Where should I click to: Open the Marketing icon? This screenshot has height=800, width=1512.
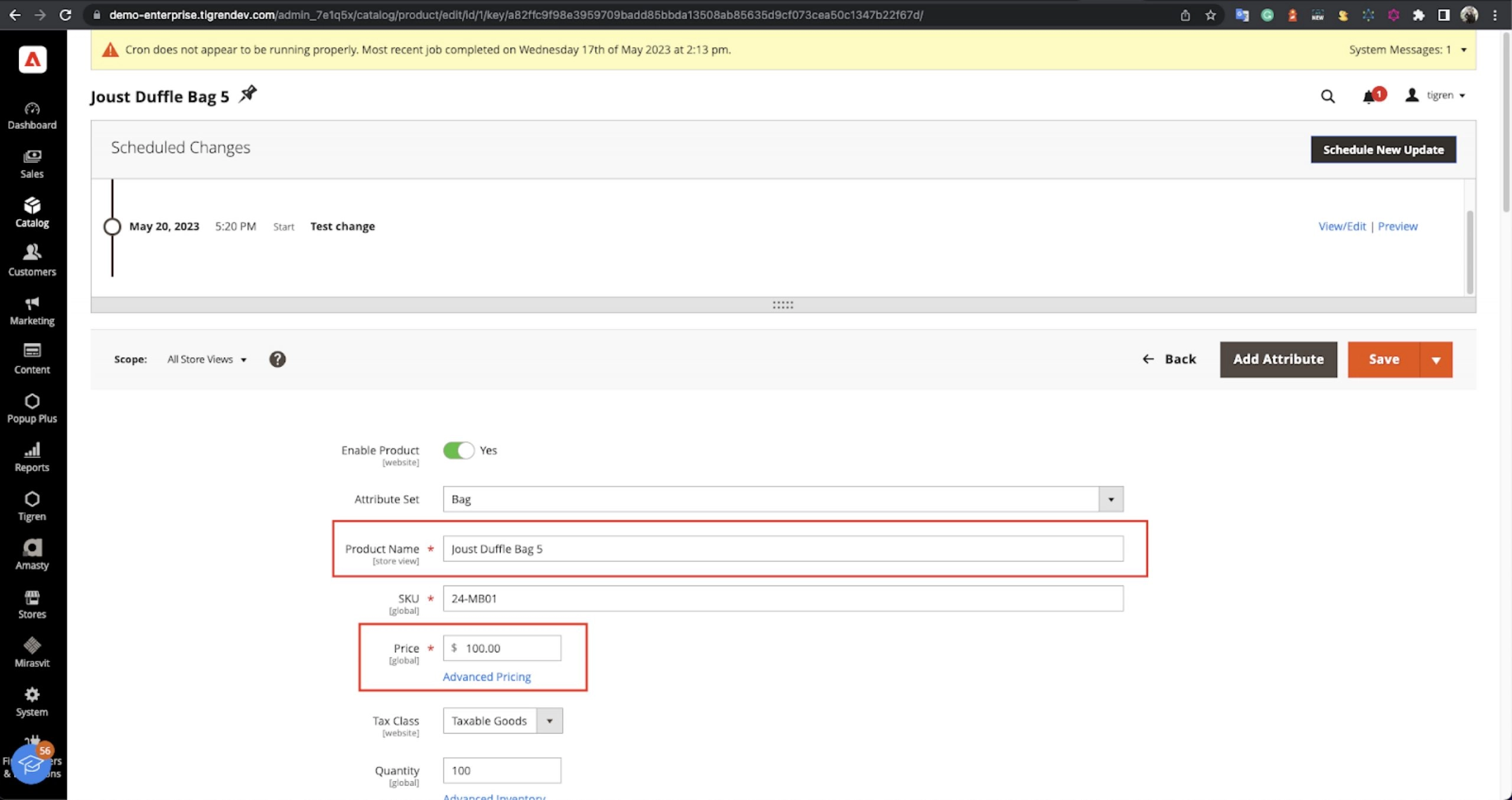[32, 310]
